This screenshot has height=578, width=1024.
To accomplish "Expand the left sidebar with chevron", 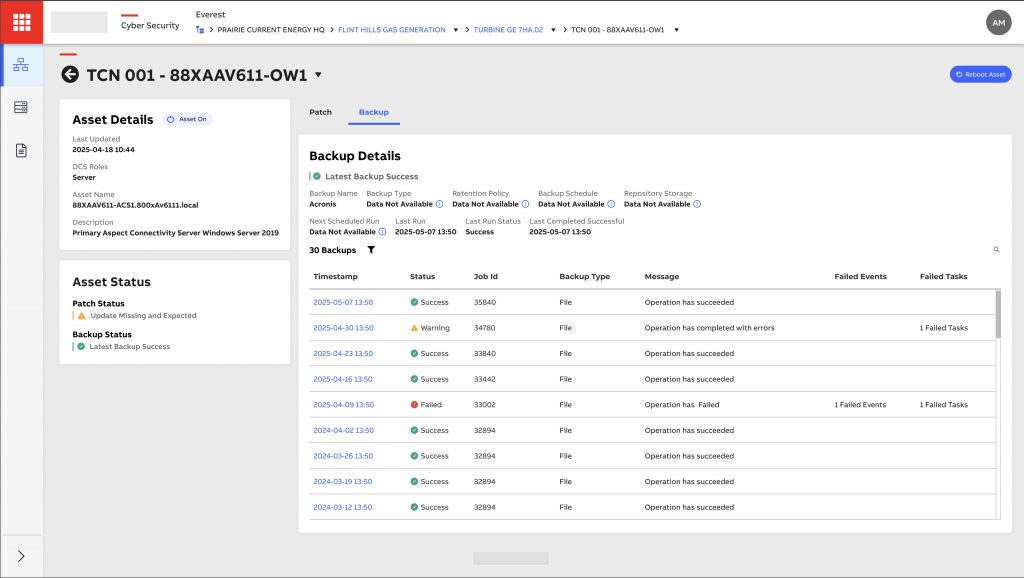I will [x=21, y=556].
